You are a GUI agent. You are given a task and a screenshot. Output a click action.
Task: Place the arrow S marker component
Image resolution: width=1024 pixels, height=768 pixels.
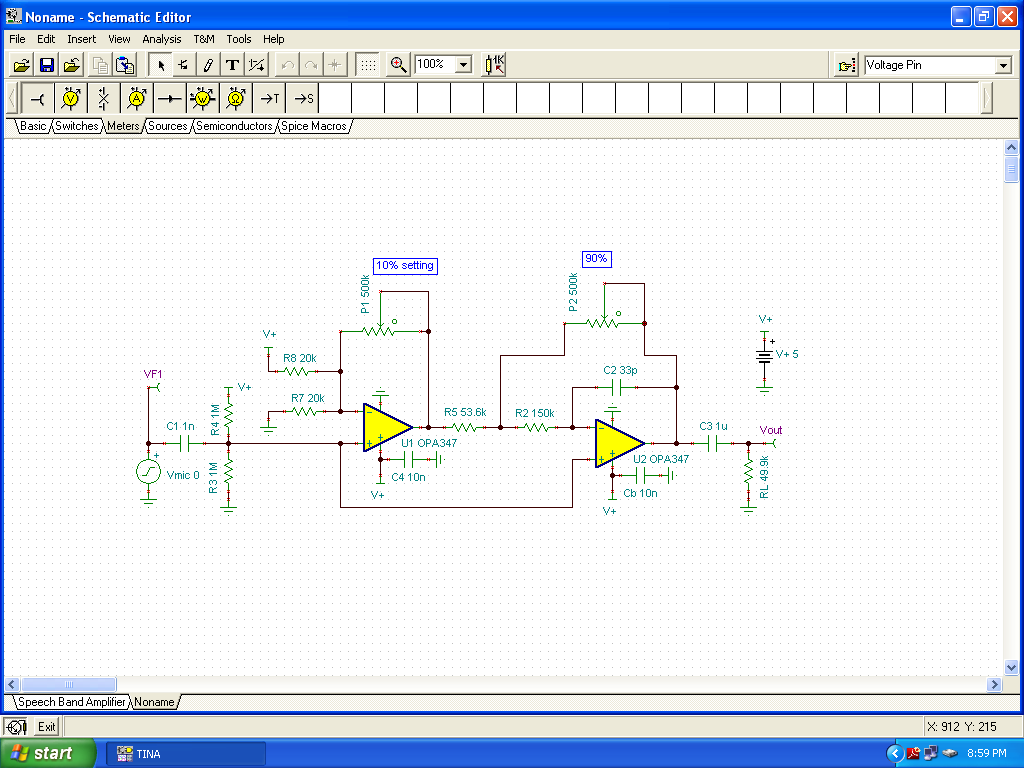302,99
